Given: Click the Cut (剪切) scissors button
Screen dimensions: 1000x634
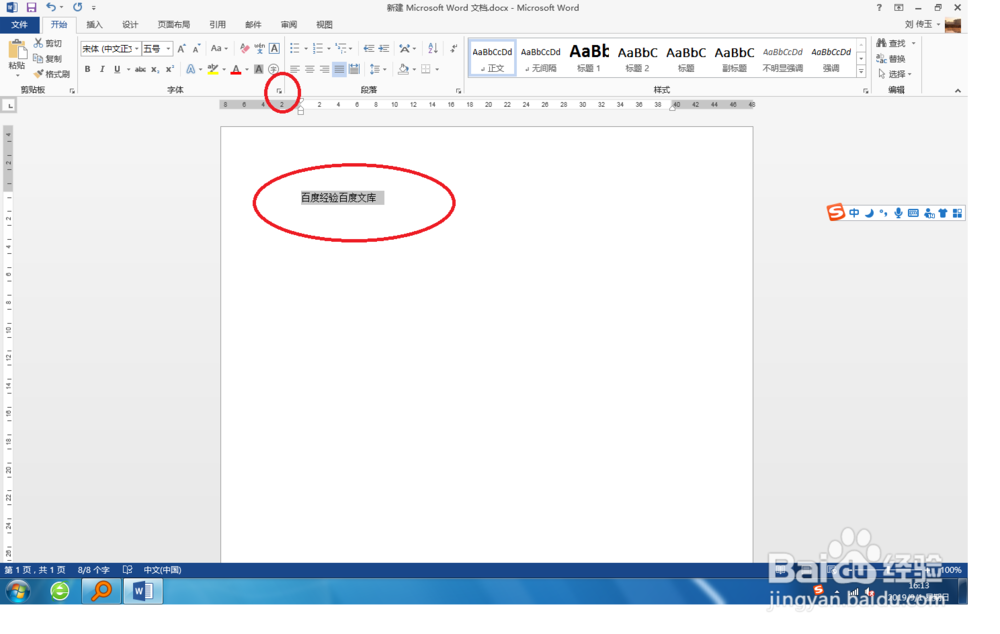Looking at the screenshot, I should pyautogui.click(x=48, y=43).
